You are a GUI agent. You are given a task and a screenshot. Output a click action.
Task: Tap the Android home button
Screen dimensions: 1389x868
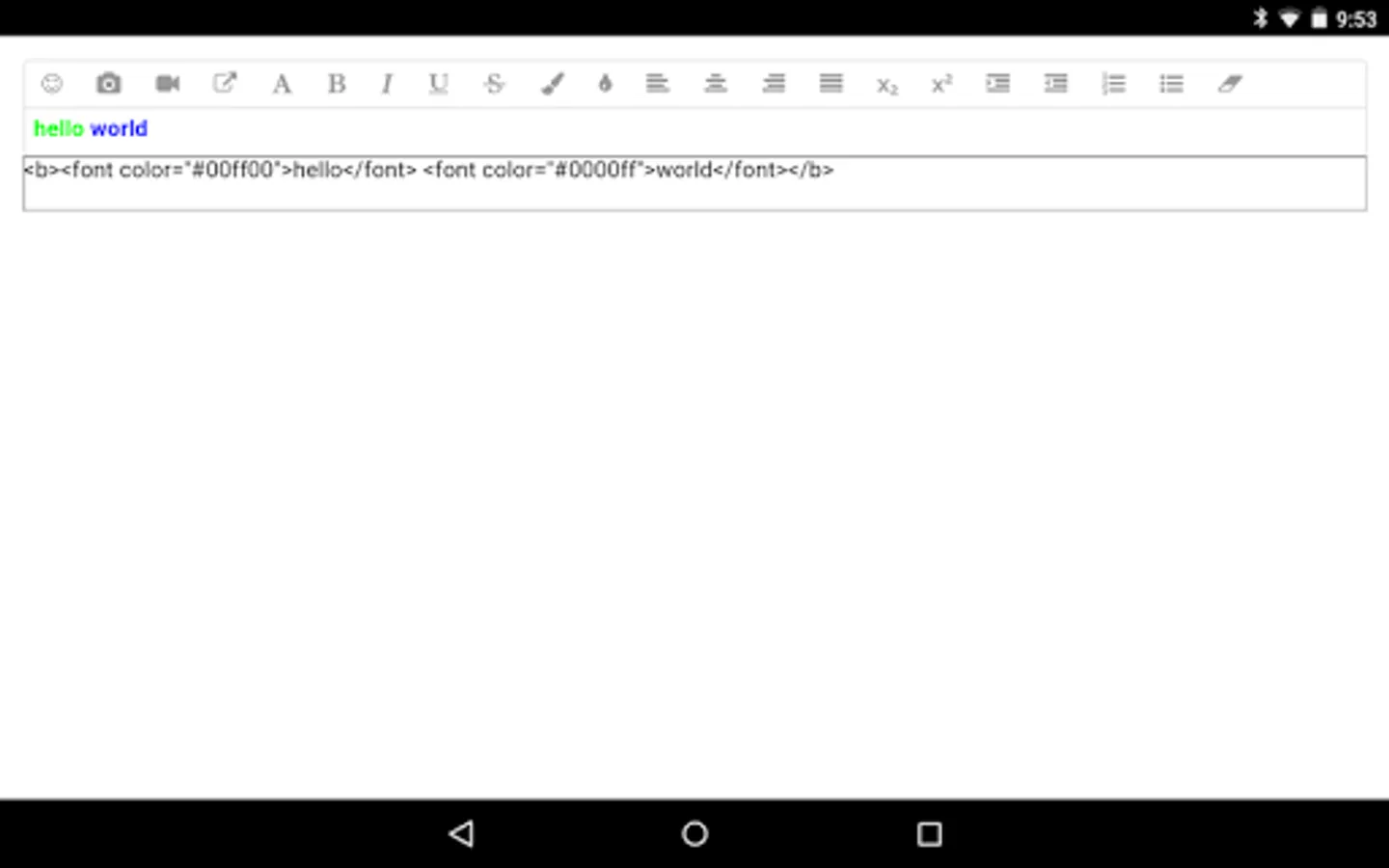694,833
